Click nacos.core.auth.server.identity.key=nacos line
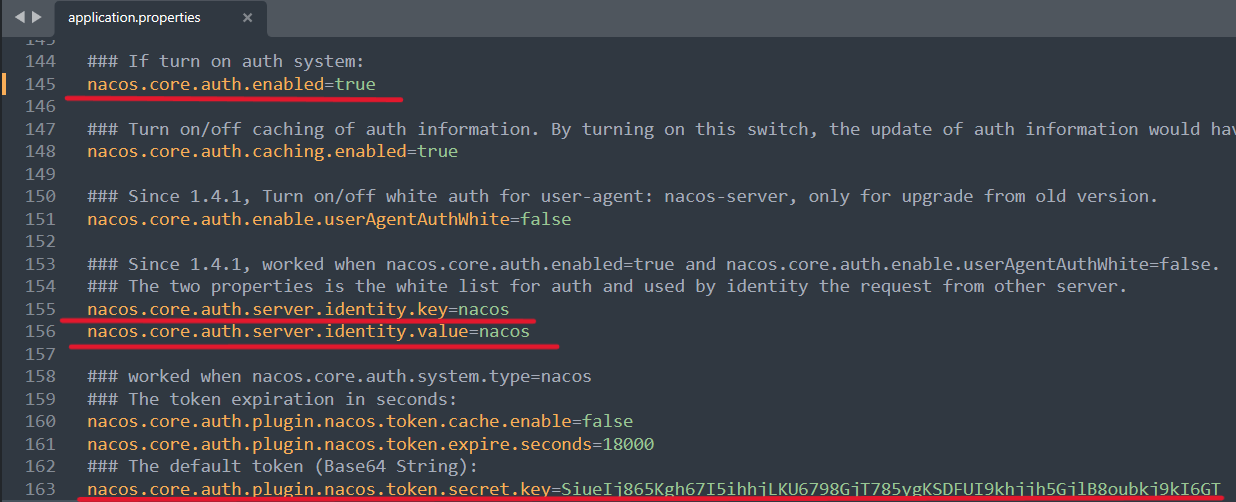 (298, 309)
